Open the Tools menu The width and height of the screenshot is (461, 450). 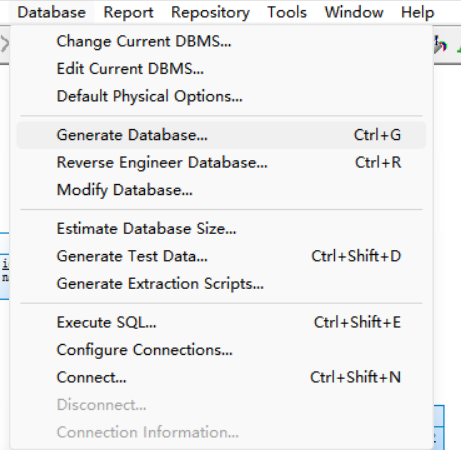pyautogui.click(x=287, y=13)
